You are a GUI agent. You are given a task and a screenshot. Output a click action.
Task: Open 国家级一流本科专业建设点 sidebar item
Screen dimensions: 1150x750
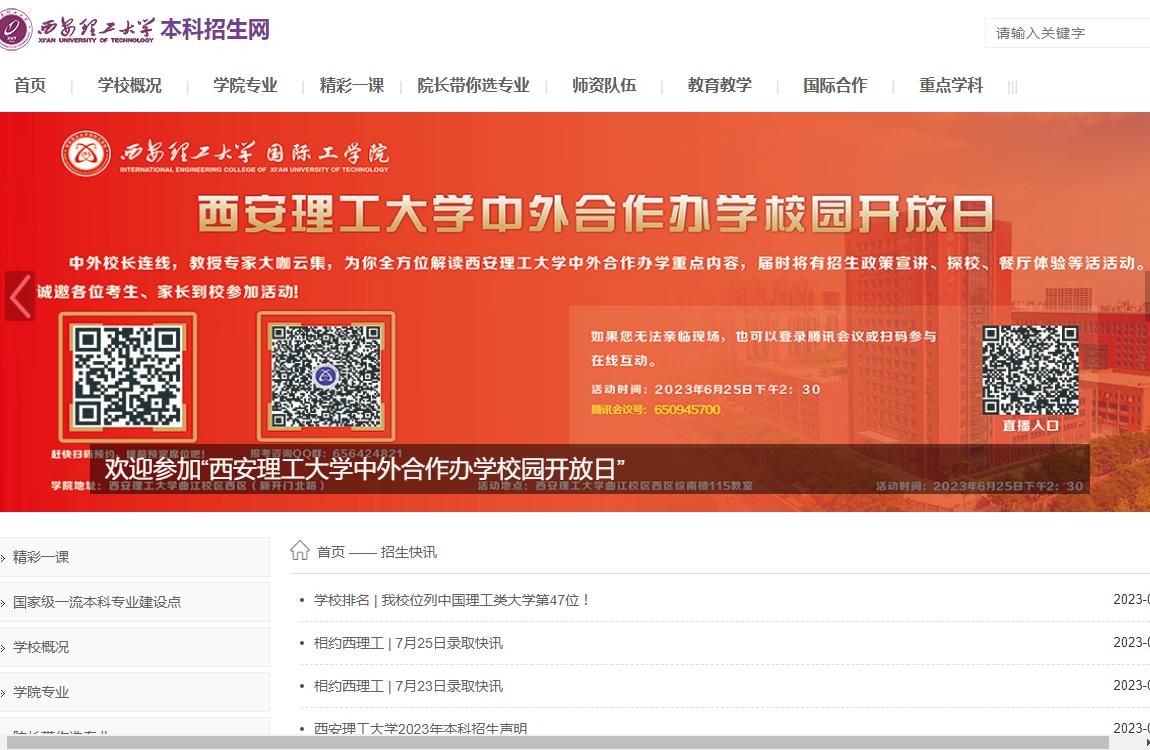point(135,602)
